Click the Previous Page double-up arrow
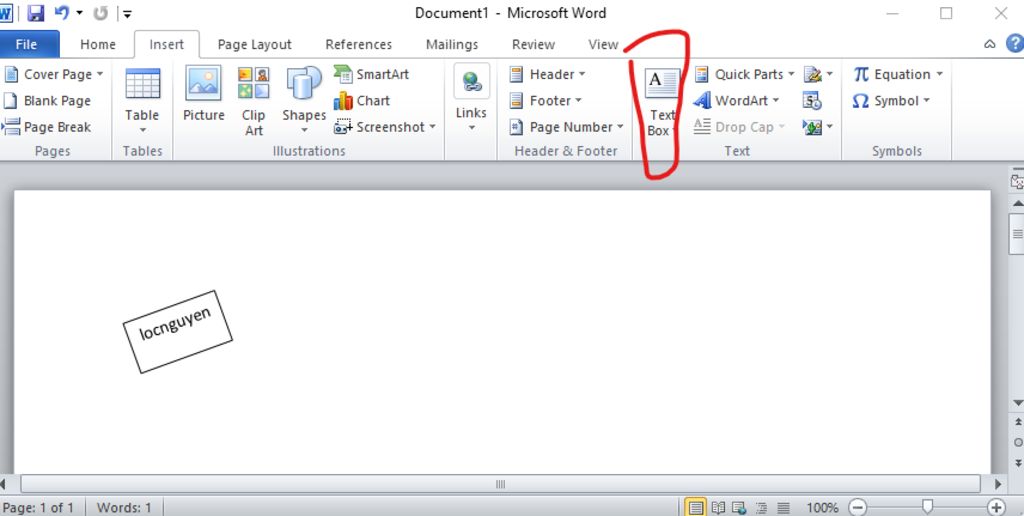This screenshot has width=1024, height=516. (x=1017, y=423)
